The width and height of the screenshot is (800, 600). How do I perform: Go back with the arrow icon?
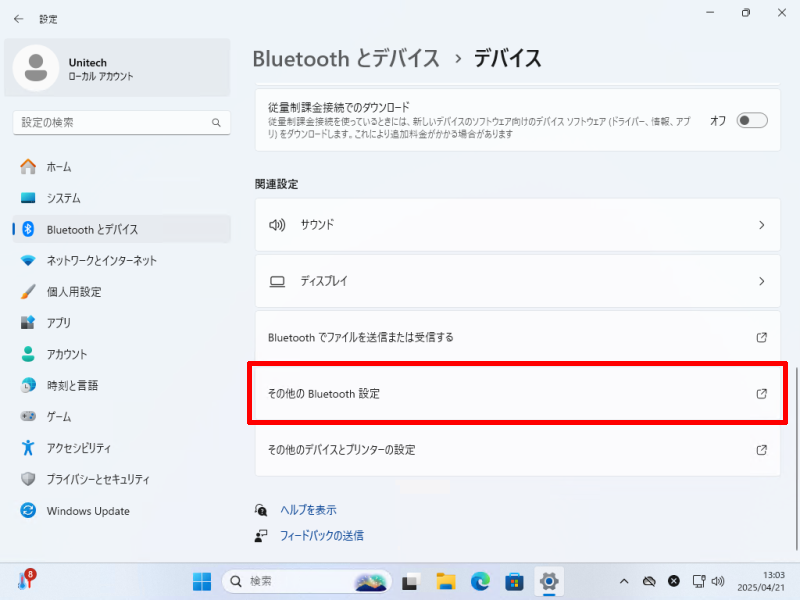pyautogui.click(x=19, y=19)
